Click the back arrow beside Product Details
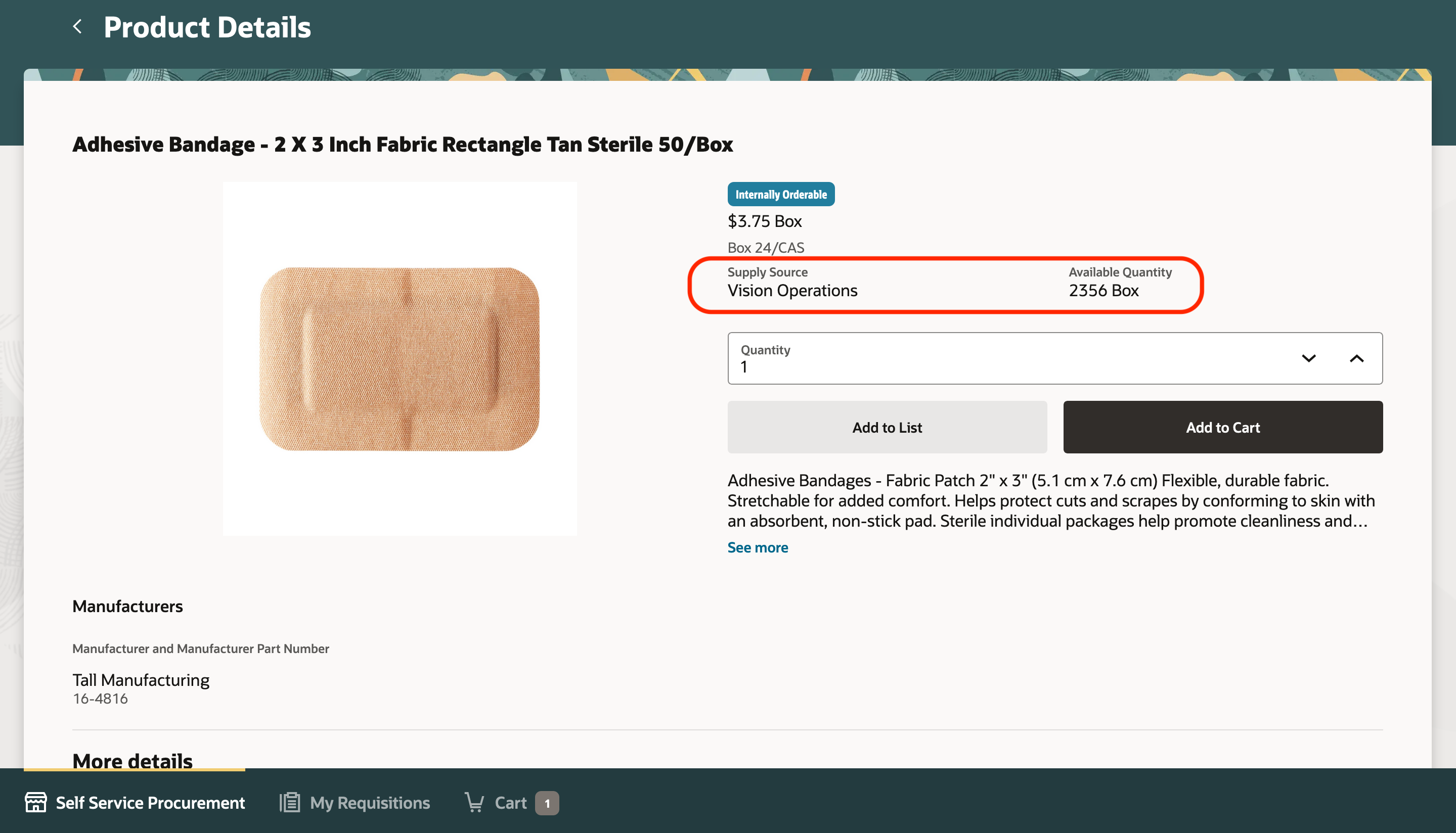The width and height of the screenshot is (1456, 833). [x=77, y=26]
